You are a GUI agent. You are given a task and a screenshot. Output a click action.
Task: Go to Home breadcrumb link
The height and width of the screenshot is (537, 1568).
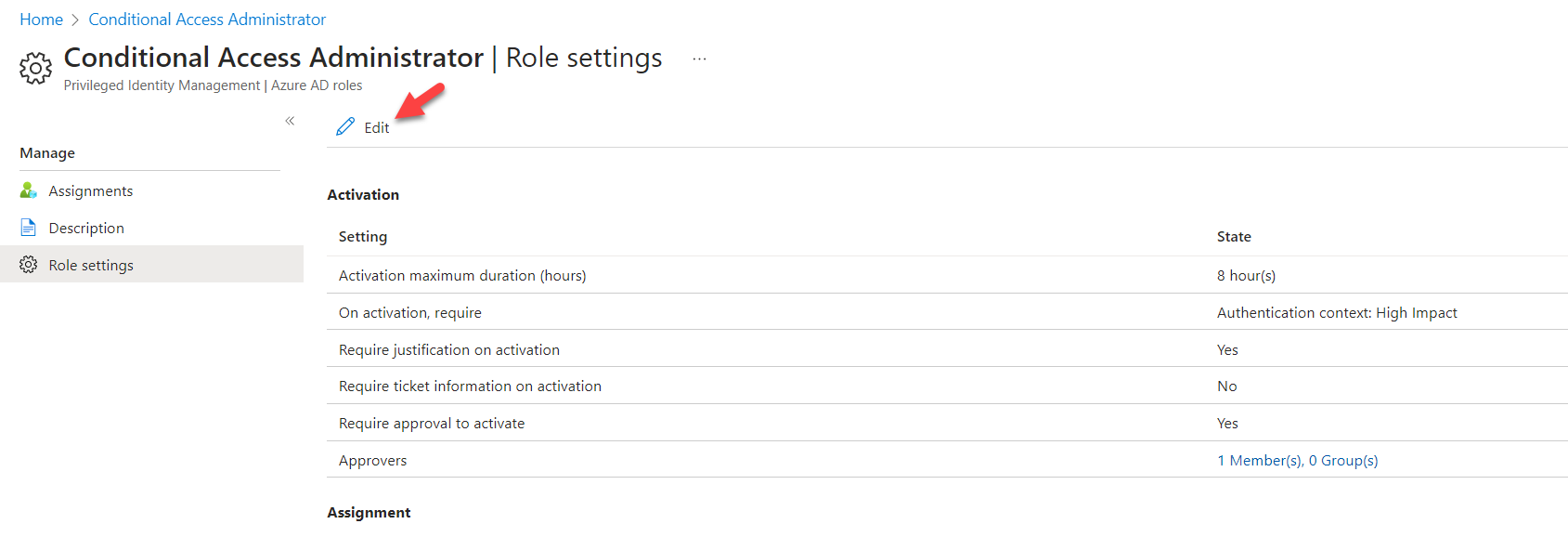pyautogui.click(x=42, y=20)
